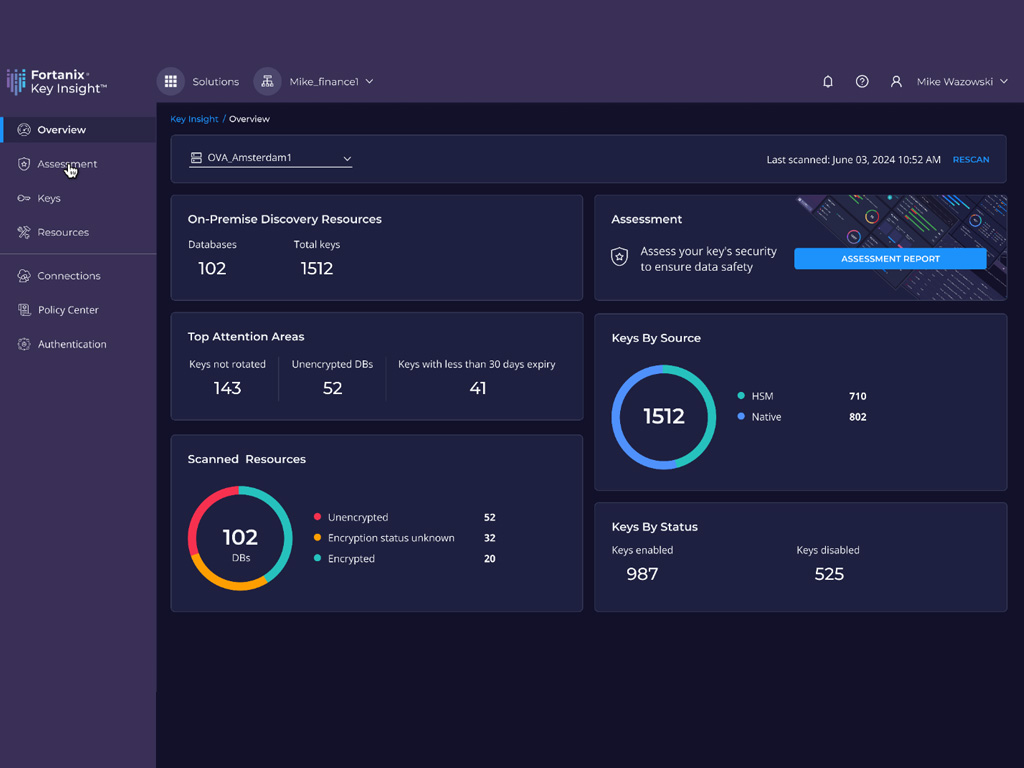The height and width of the screenshot is (768, 1024).
Task: Open the Assessment page in sidebar
Action: point(67,164)
